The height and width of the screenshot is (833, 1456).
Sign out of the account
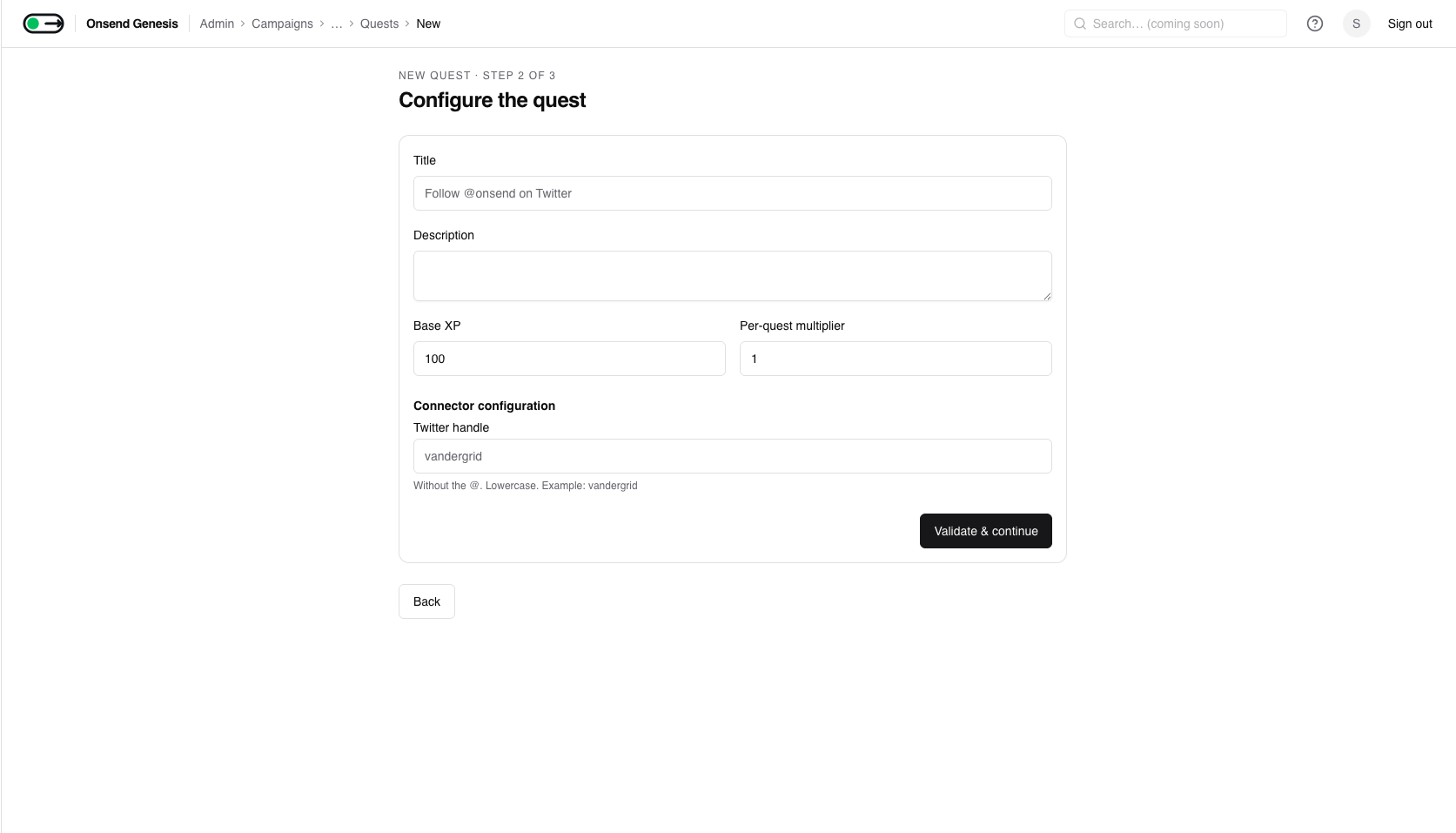[1410, 24]
